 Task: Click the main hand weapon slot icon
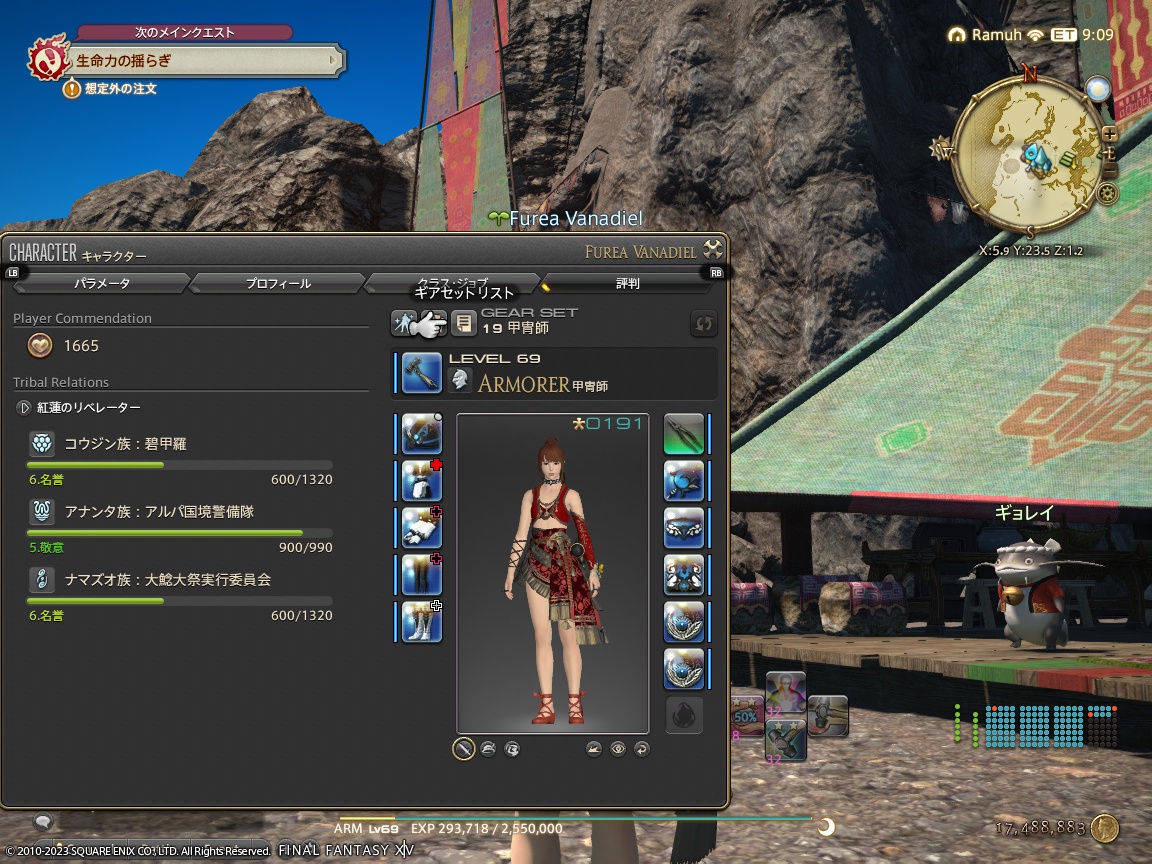[x=420, y=434]
